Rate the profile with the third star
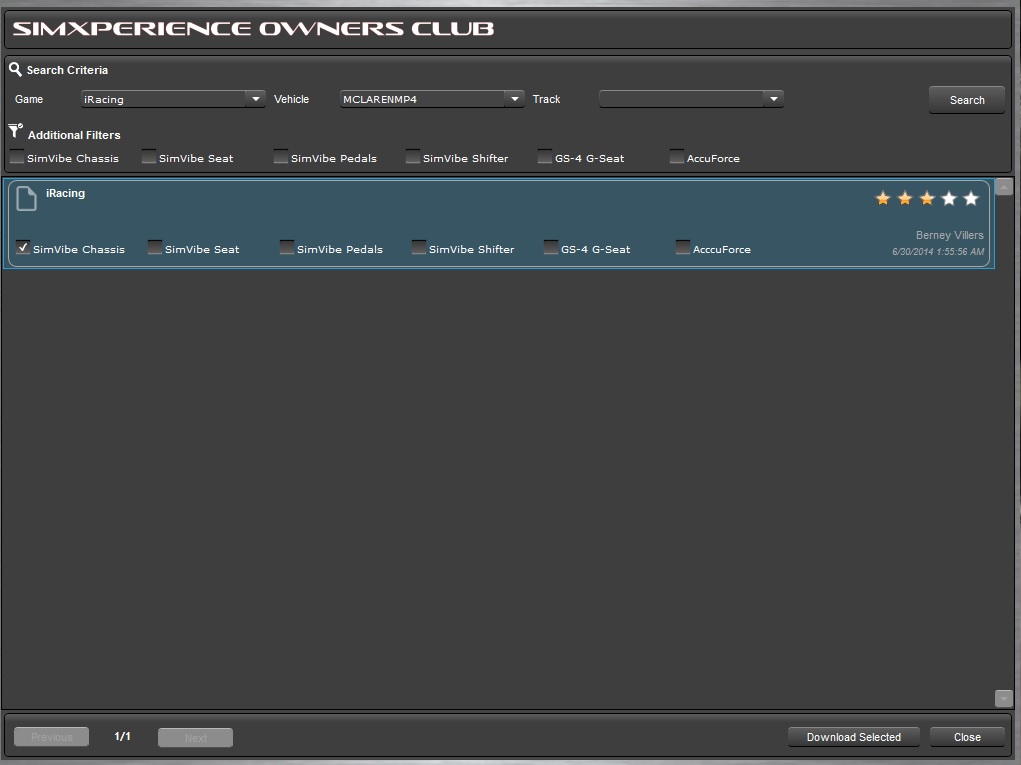This screenshot has width=1021, height=765. (927, 199)
